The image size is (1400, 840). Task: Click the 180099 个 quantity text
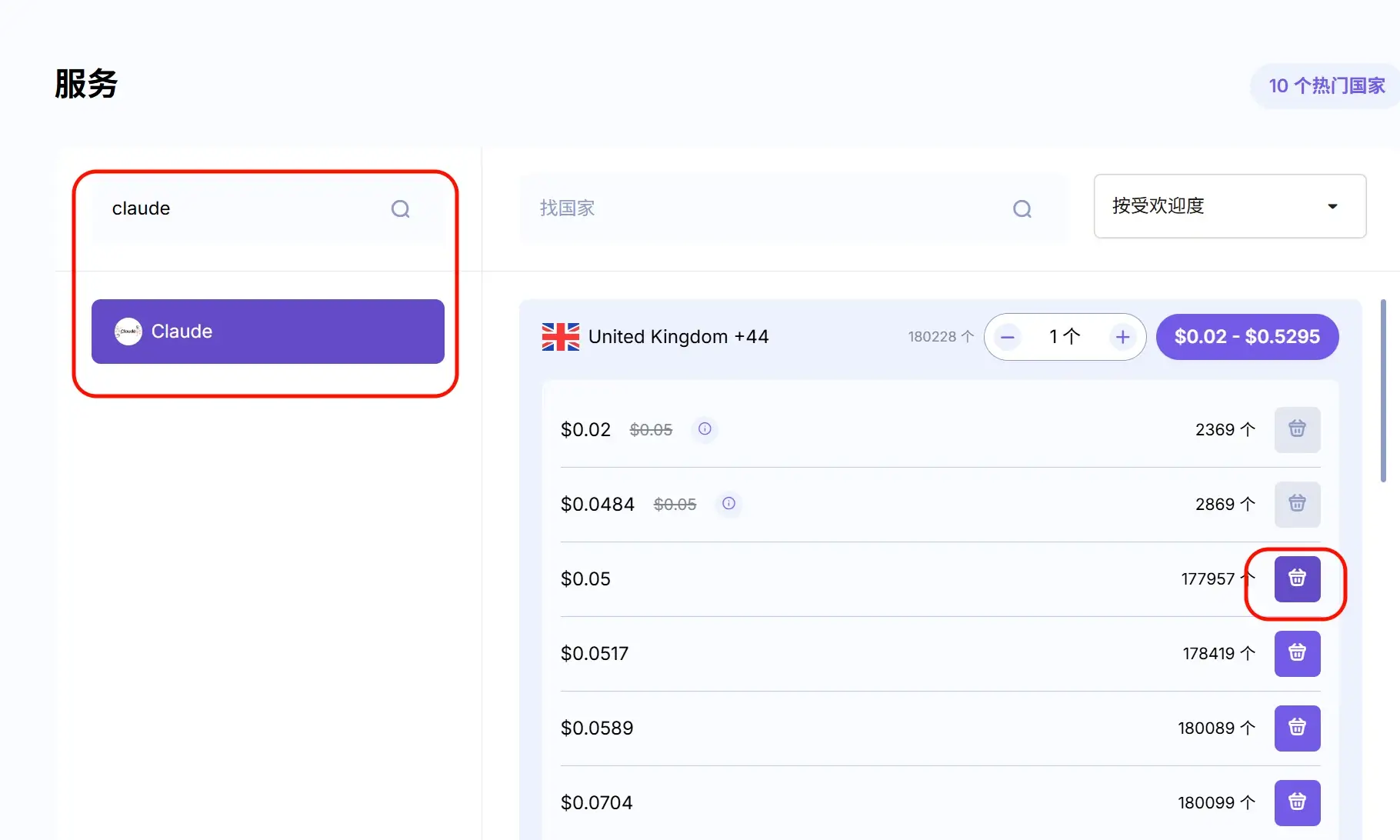(1216, 802)
